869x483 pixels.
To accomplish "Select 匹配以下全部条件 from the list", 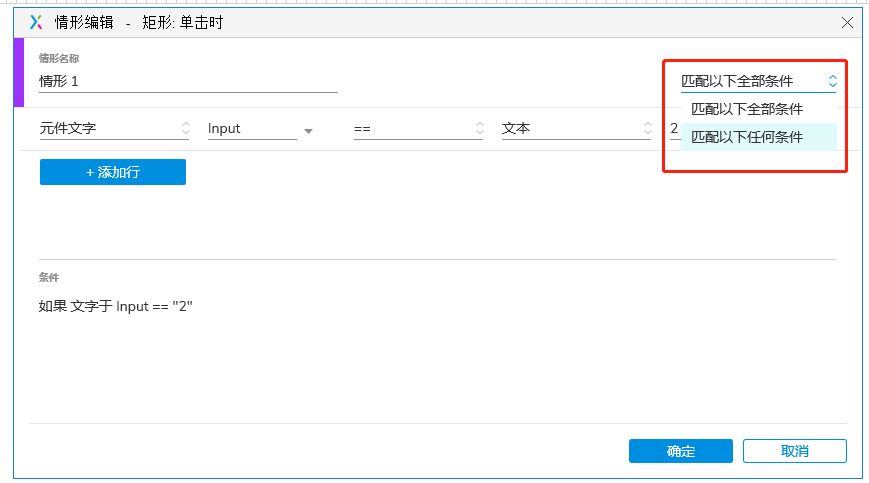I will [x=758, y=109].
